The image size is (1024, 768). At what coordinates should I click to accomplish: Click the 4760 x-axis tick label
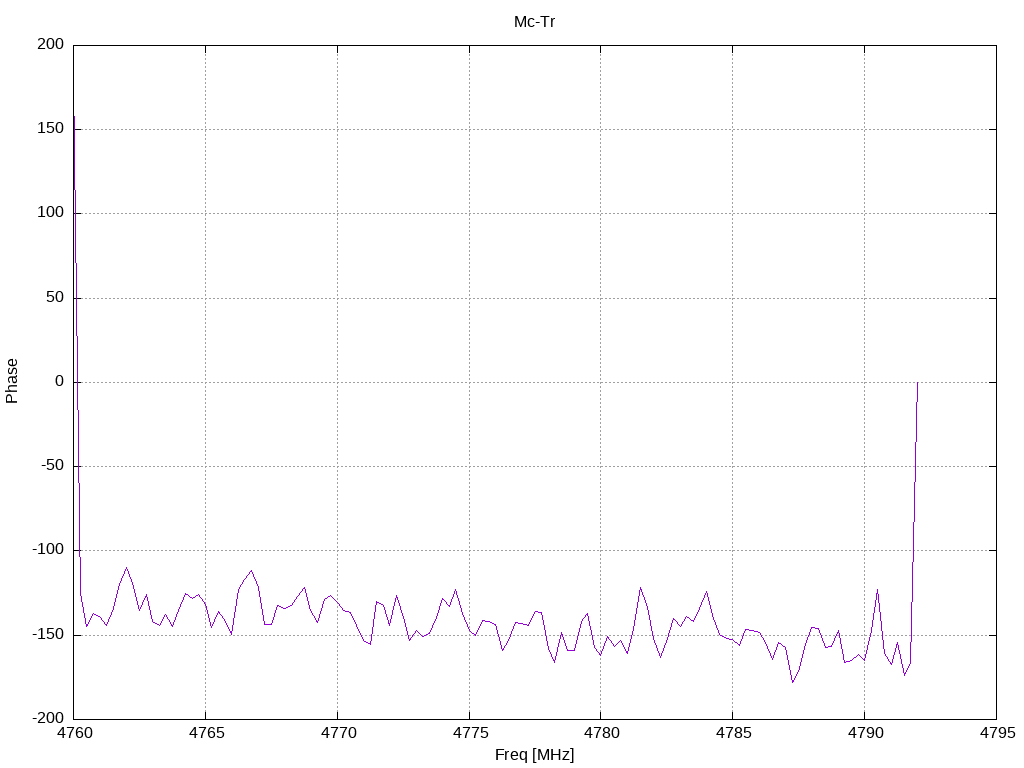[x=74, y=733]
